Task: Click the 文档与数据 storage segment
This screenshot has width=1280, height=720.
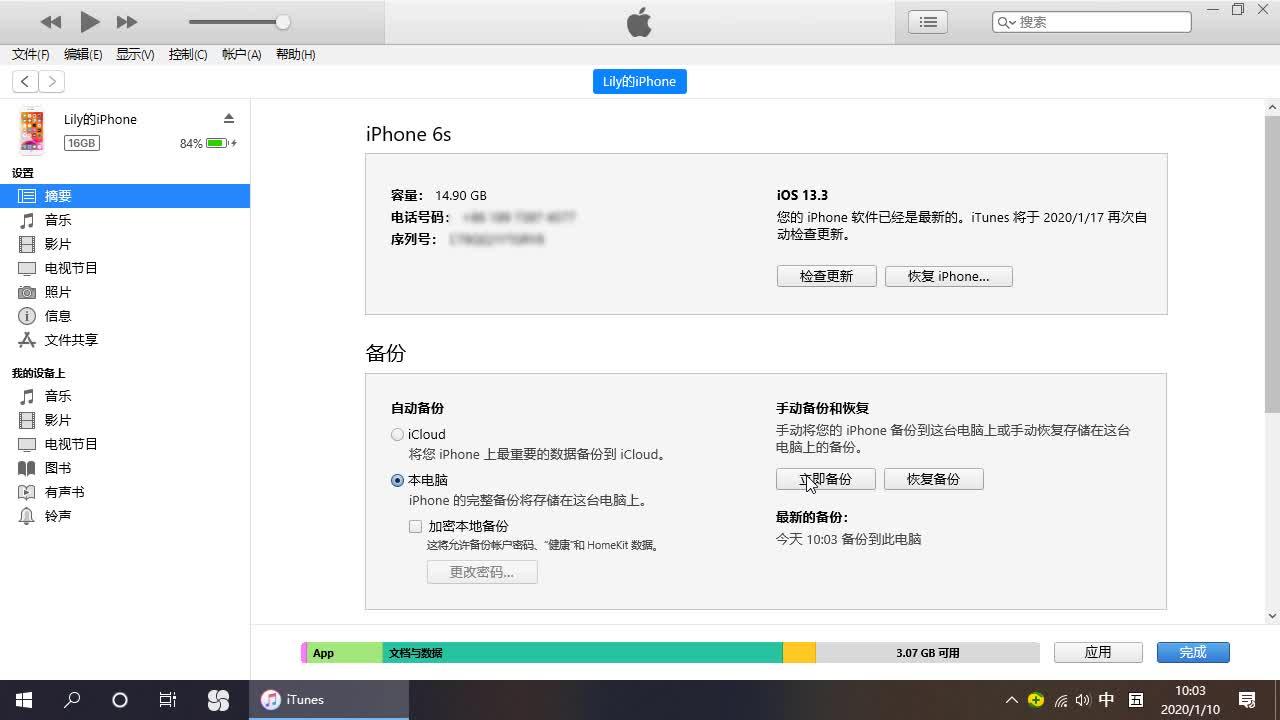Action: (x=582, y=653)
